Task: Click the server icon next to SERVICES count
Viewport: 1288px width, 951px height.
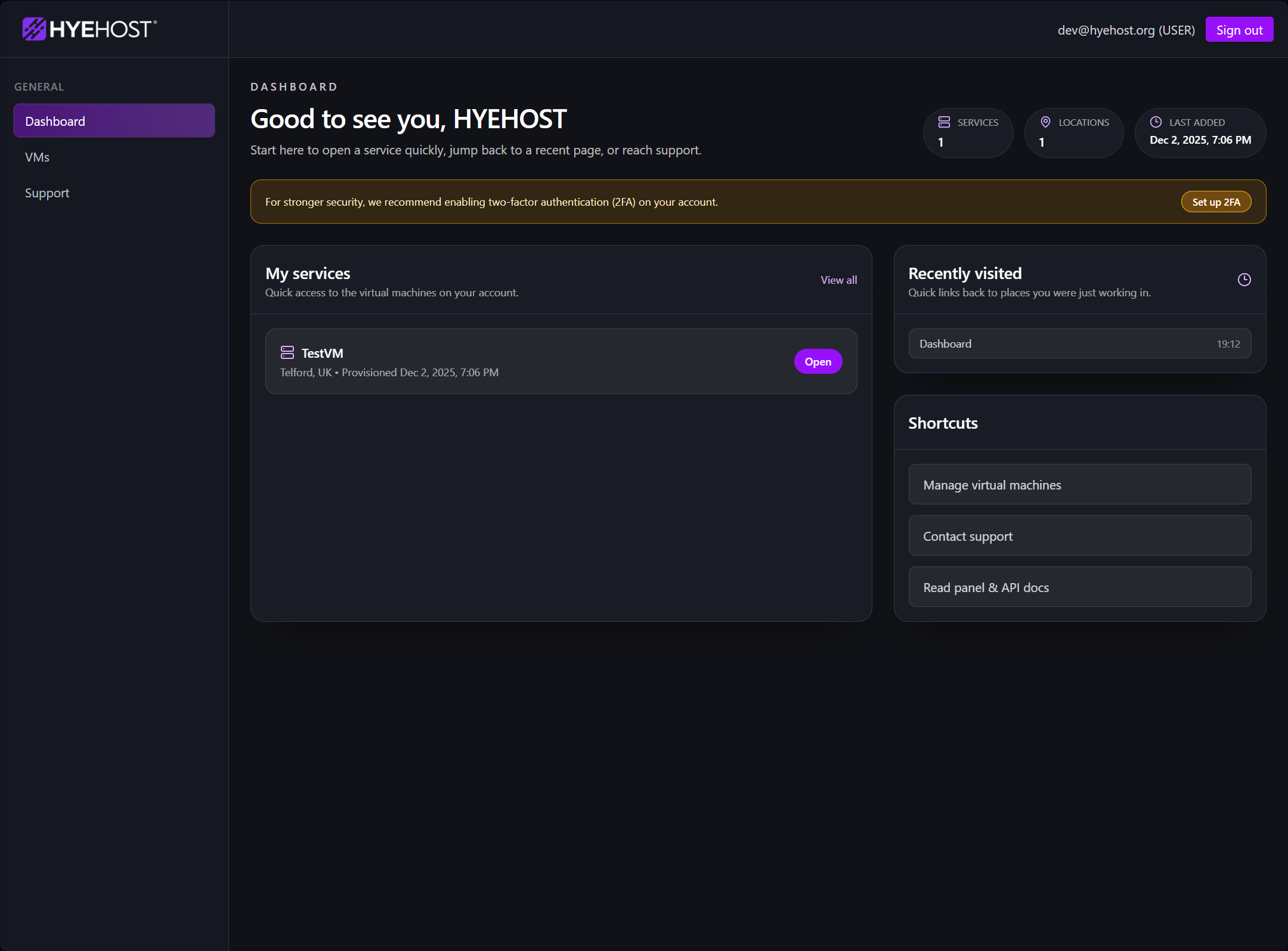Action: coord(943,122)
